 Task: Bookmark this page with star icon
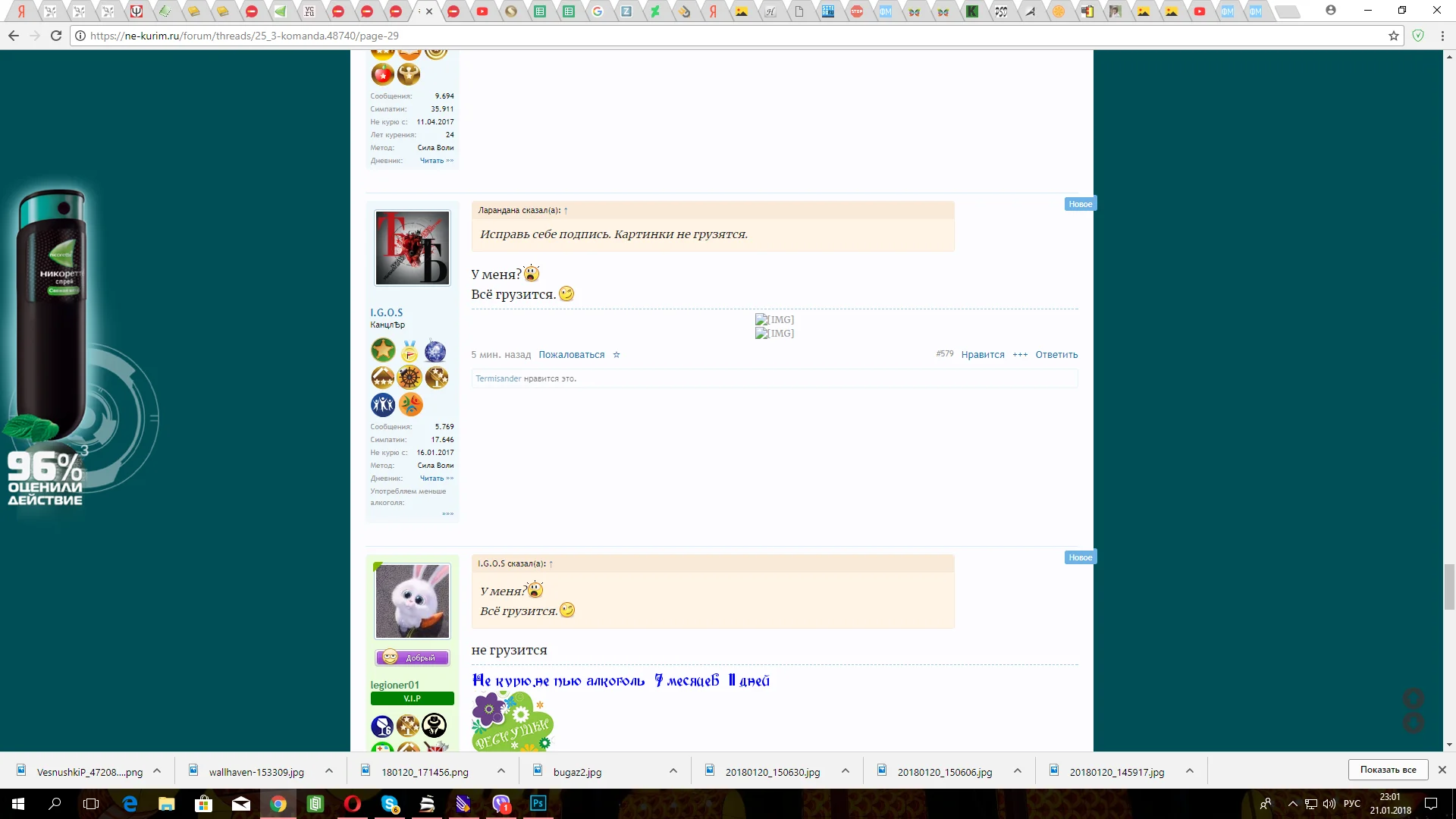[1393, 36]
